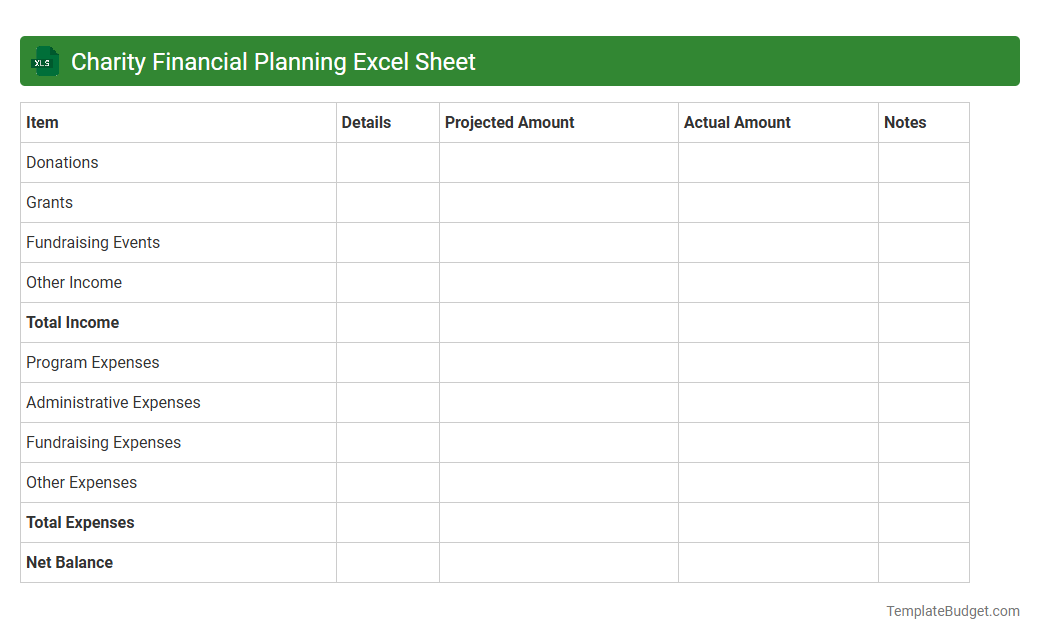Select the Net Balance row label
The width and height of the screenshot is (1040, 640).
tap(69, 562)
